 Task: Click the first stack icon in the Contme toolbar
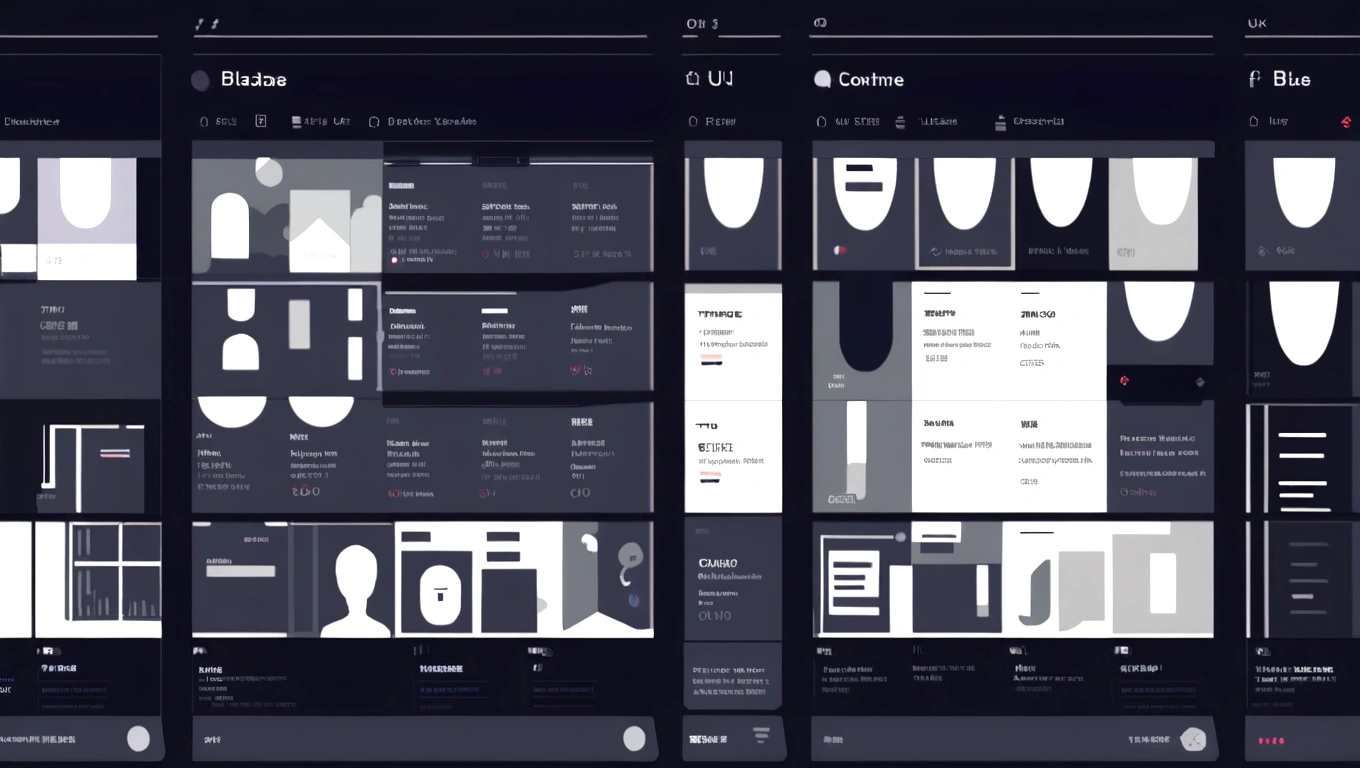[900, 122]
